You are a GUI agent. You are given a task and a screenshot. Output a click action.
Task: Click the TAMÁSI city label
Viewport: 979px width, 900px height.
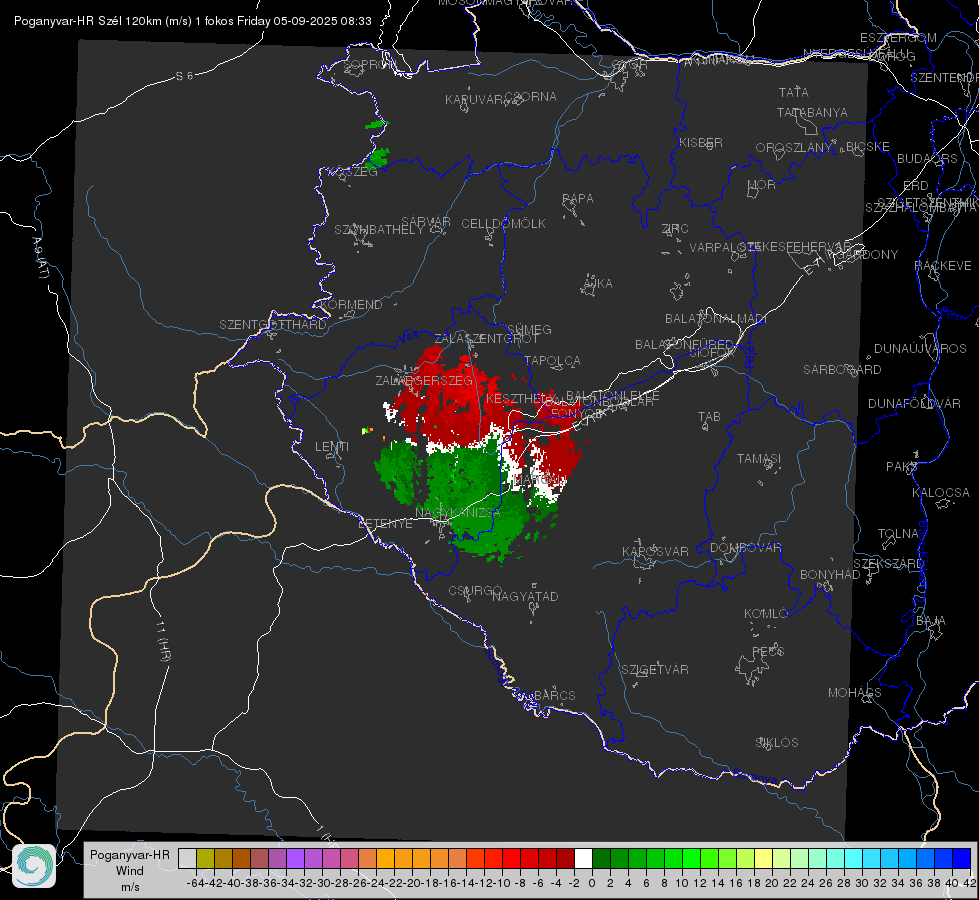pyautogui.click(x=759, y=458)
